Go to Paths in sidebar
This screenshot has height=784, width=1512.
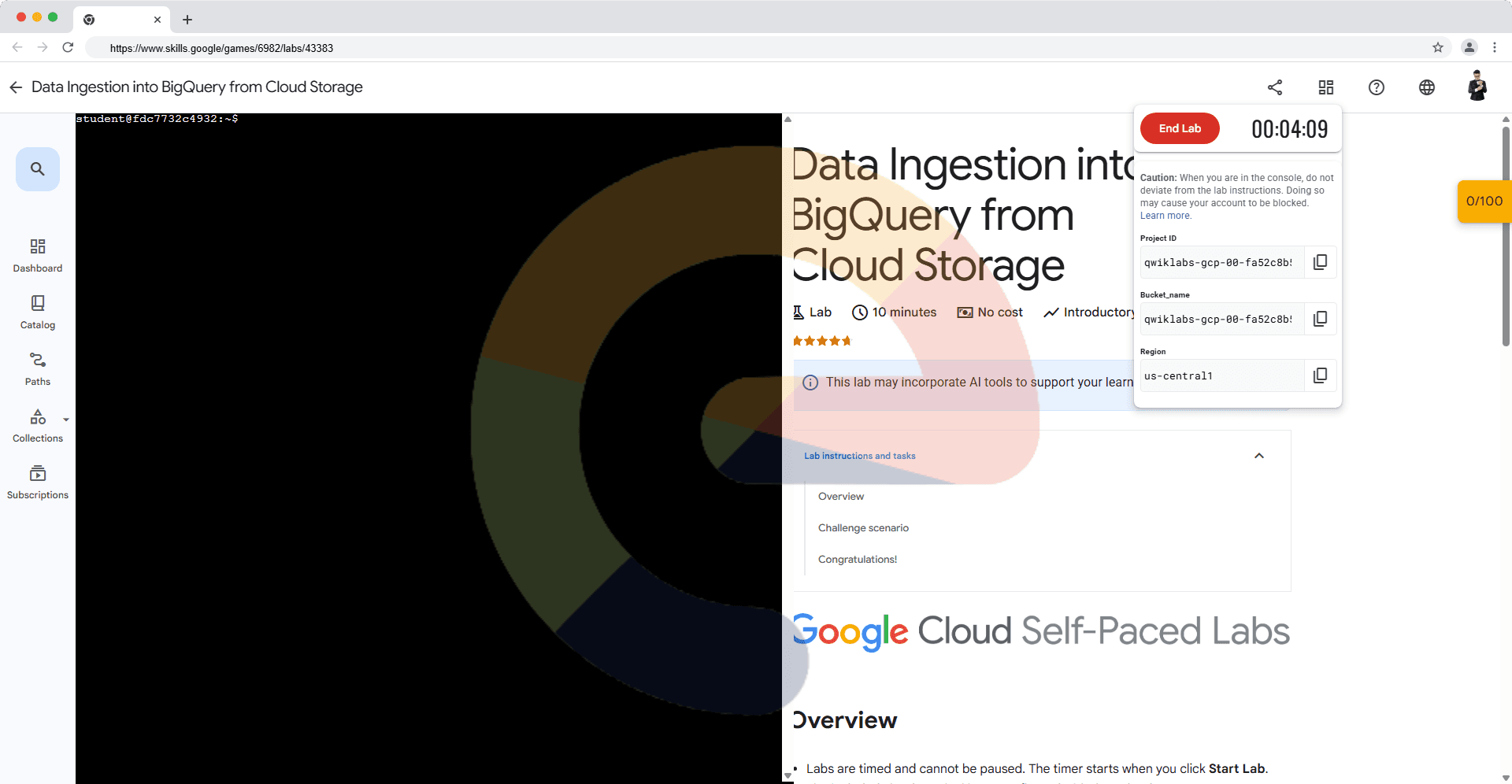click(x=37, y=369)
